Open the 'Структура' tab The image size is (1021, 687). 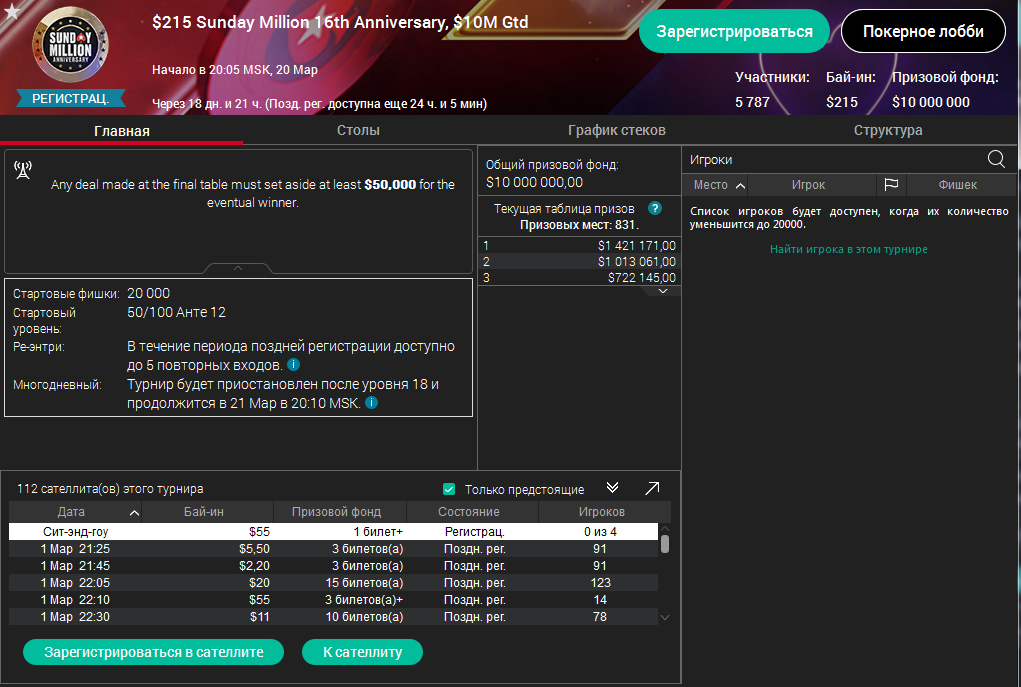pyautogui.click(x=888, y=130)
